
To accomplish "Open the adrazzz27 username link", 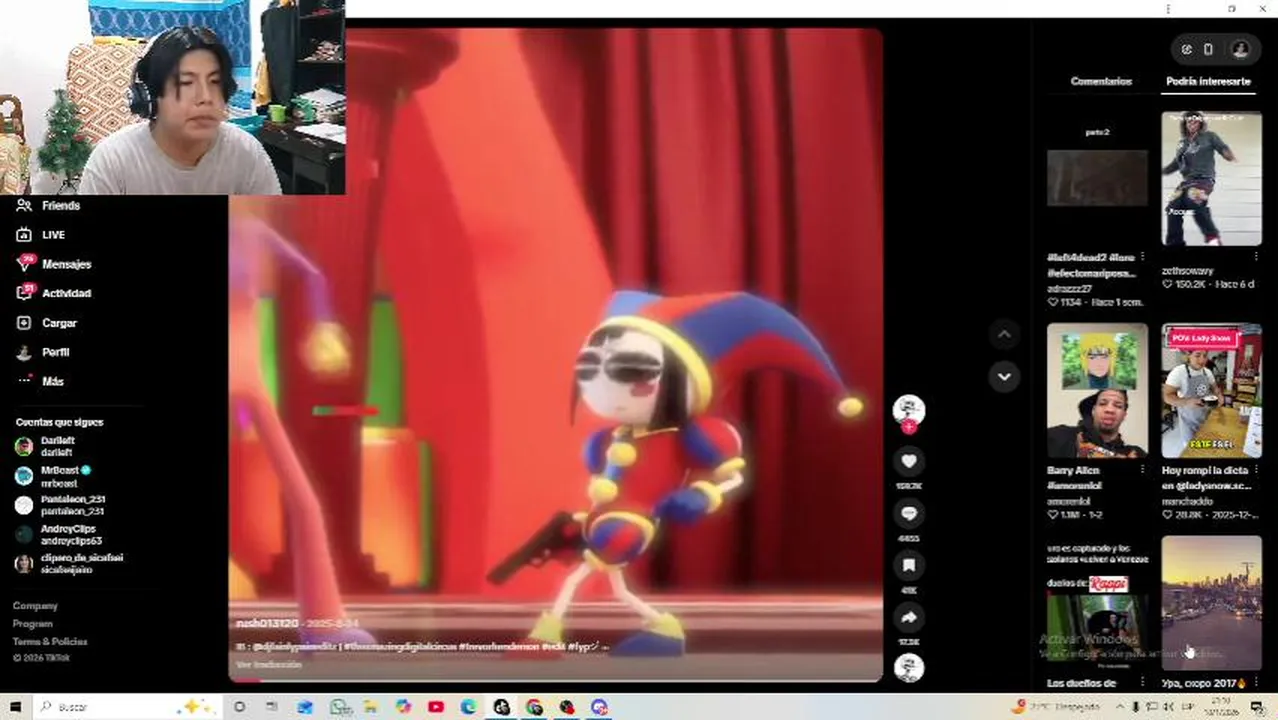I will click(1071, 289).
